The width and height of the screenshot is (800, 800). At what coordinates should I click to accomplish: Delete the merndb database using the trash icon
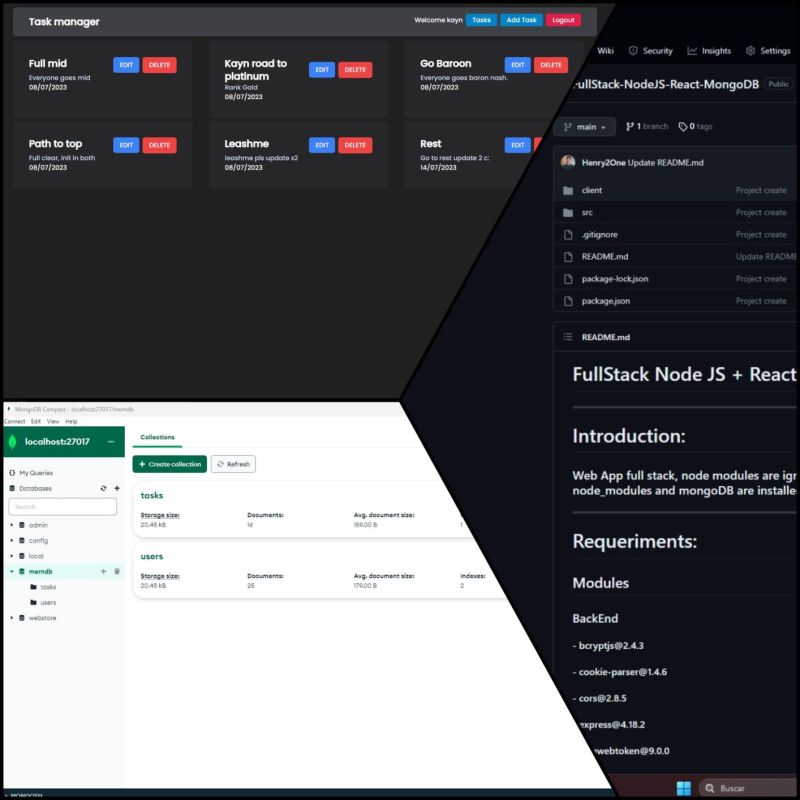[x=116, y=571]
